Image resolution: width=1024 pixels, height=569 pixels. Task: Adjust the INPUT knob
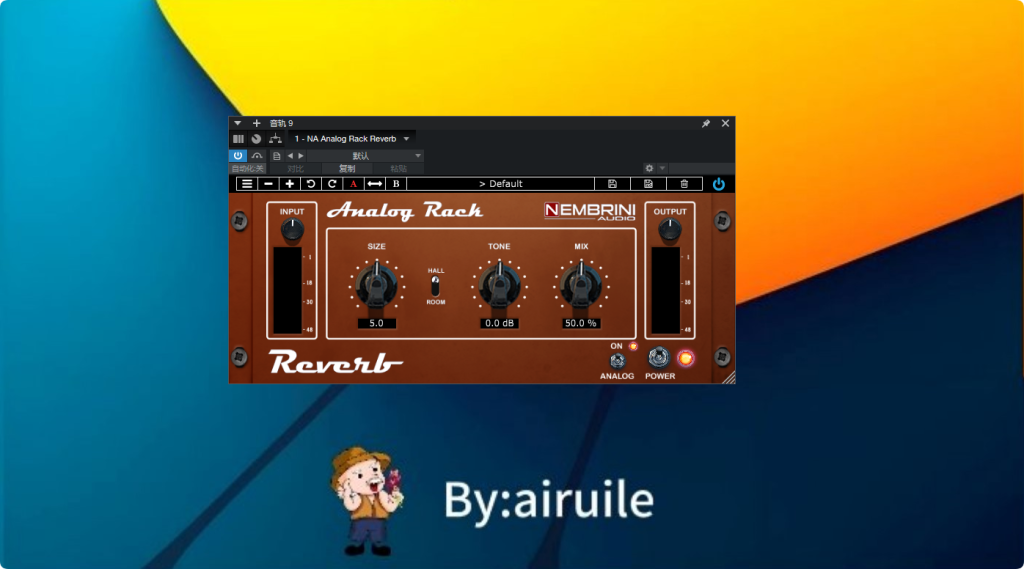pos(292,230)
